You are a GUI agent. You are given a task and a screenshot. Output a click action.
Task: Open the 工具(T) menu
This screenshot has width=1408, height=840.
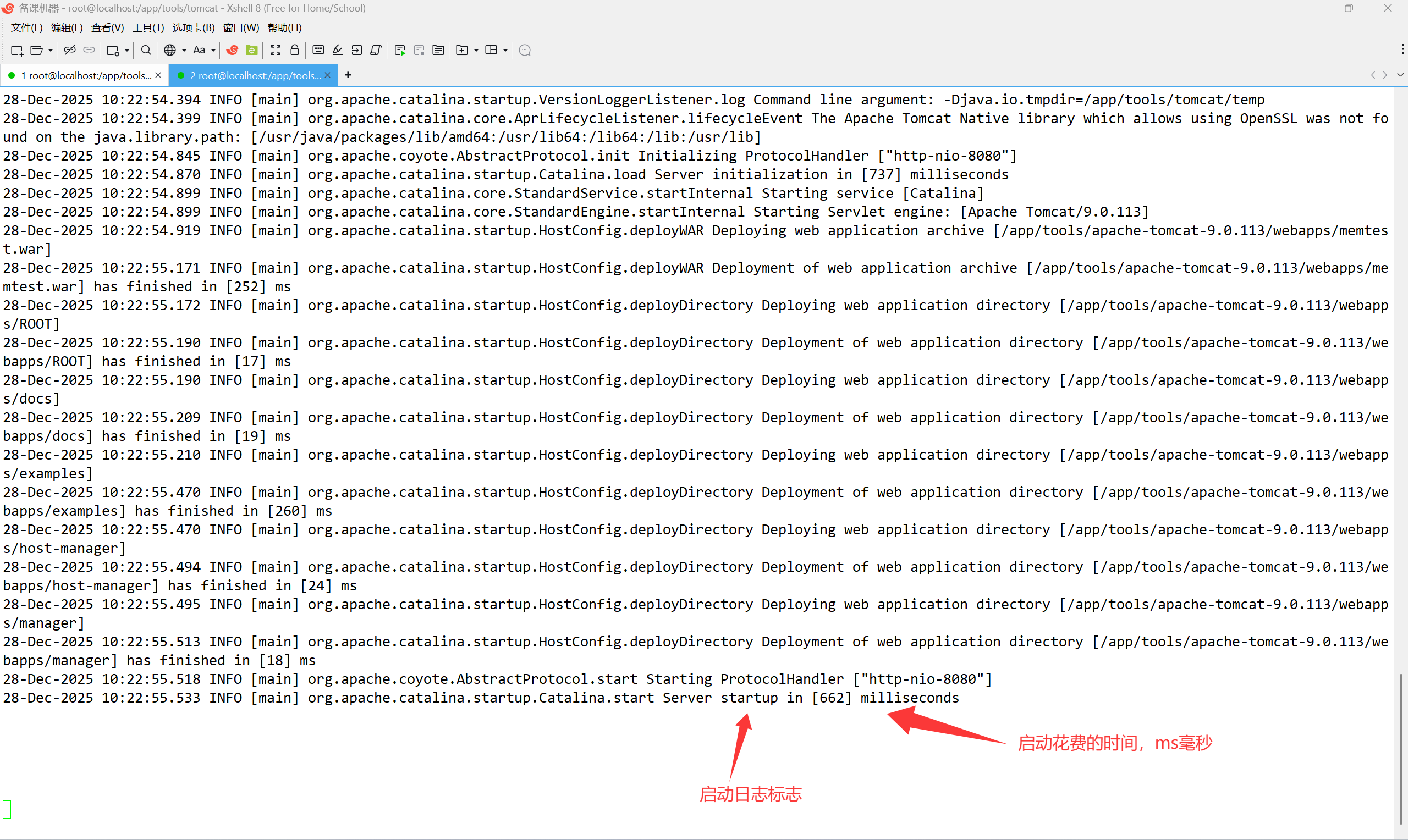[148, 27]
